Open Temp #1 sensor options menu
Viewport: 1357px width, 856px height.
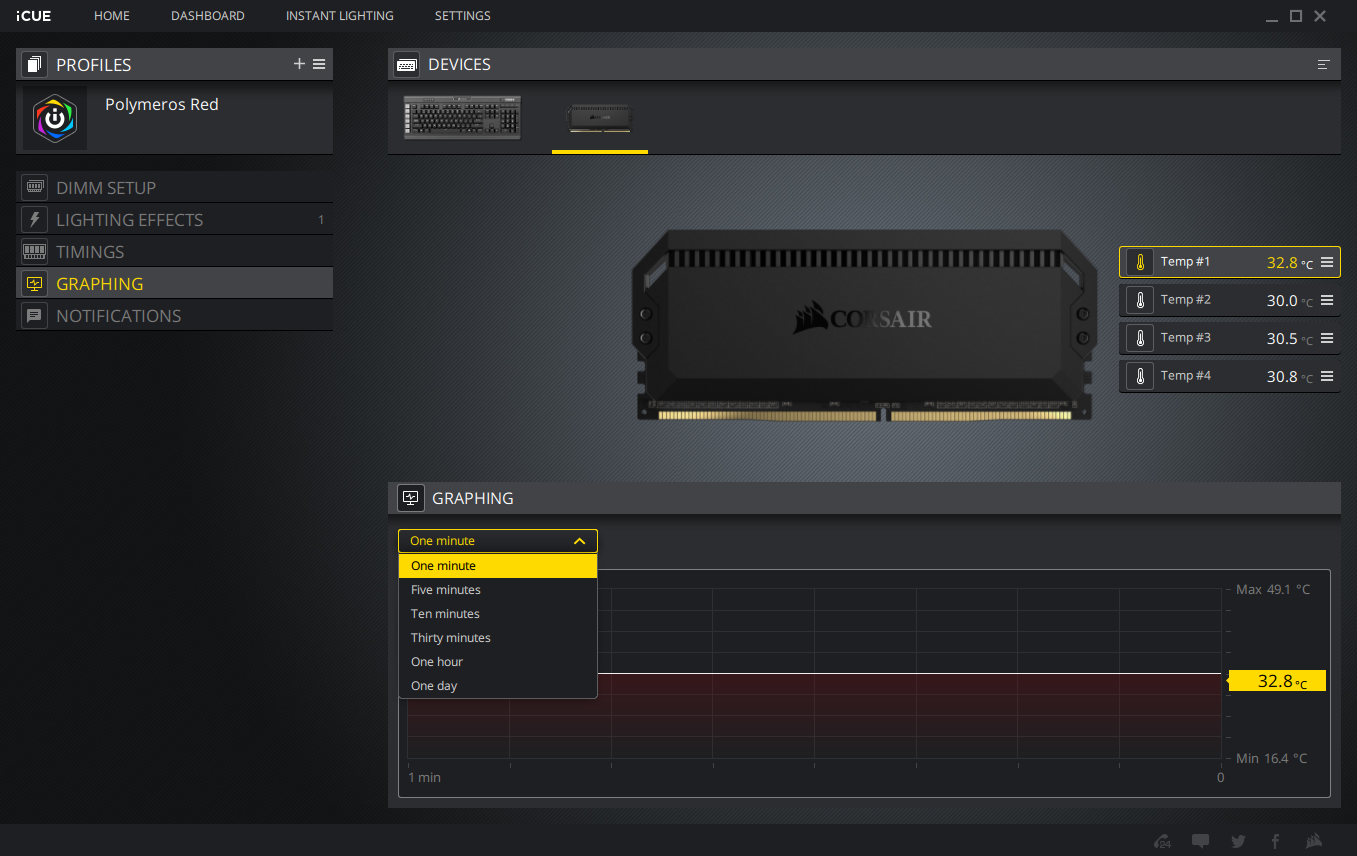1327,262
